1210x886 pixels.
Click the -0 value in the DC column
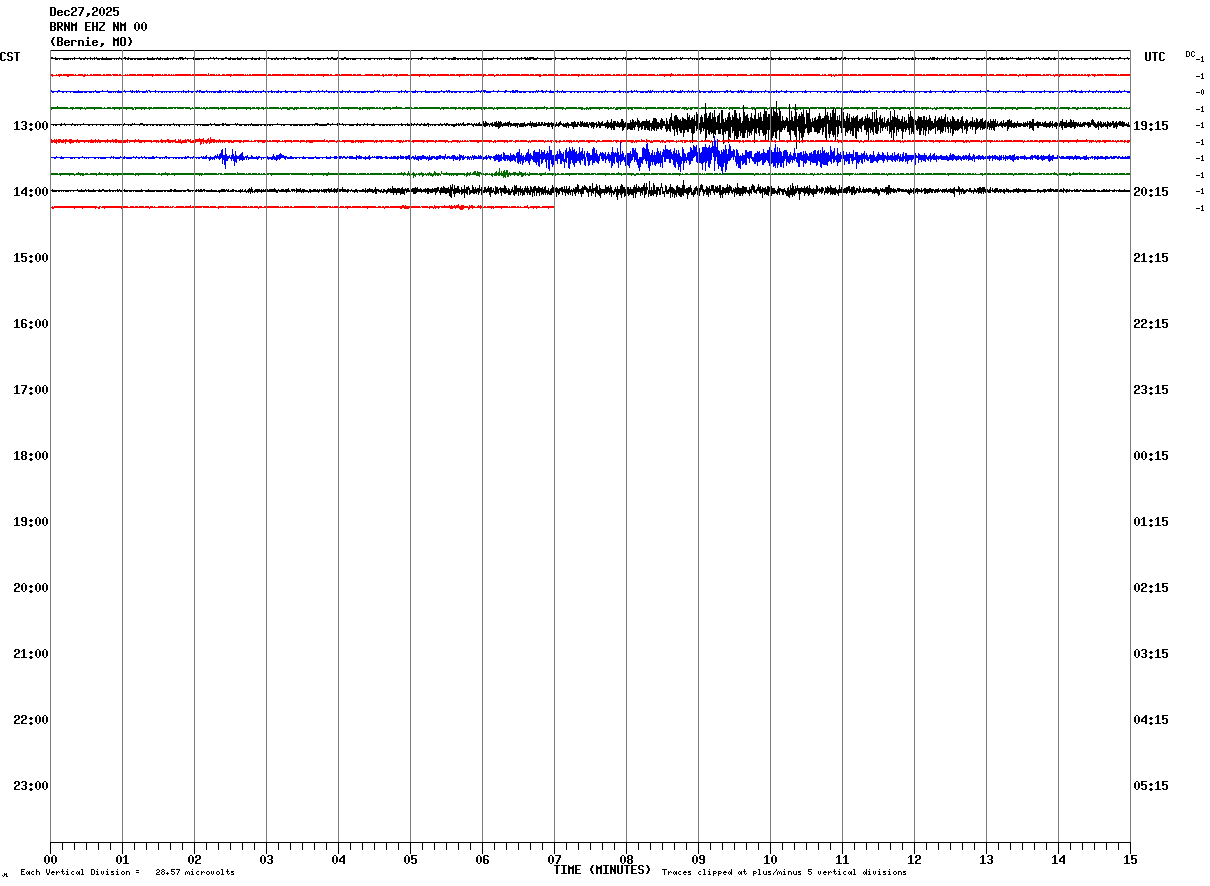tap(1199, 92)
